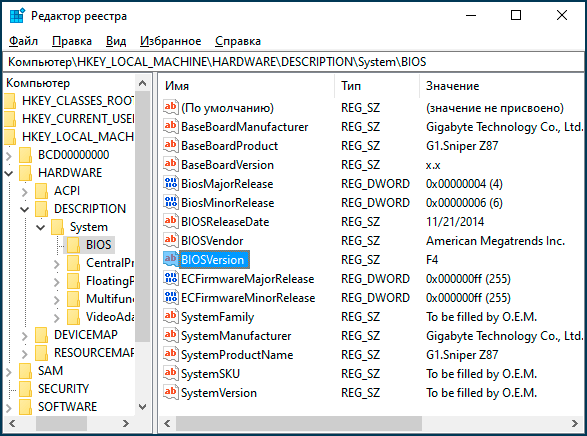Open the Файл menu
The image size is (587, 436).
[x=23, y=41]
